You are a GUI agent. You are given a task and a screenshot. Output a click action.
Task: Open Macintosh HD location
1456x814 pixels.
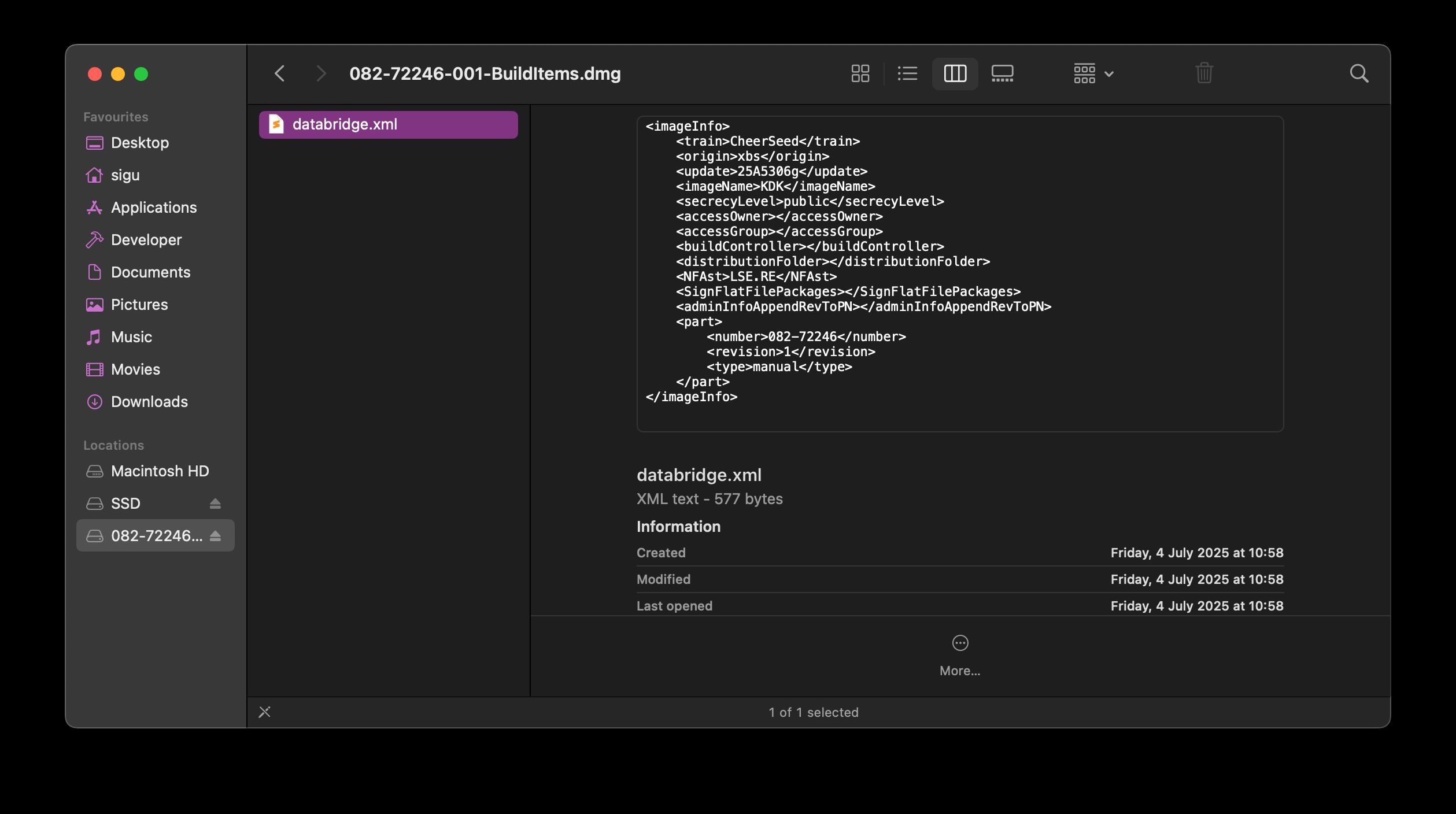point(160,471)
